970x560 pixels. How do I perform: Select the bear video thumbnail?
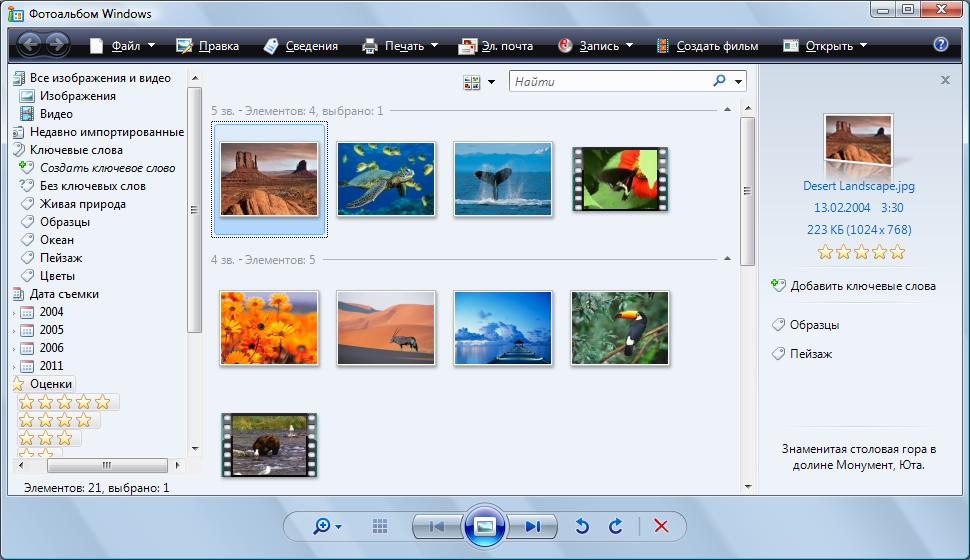[269, 445]
